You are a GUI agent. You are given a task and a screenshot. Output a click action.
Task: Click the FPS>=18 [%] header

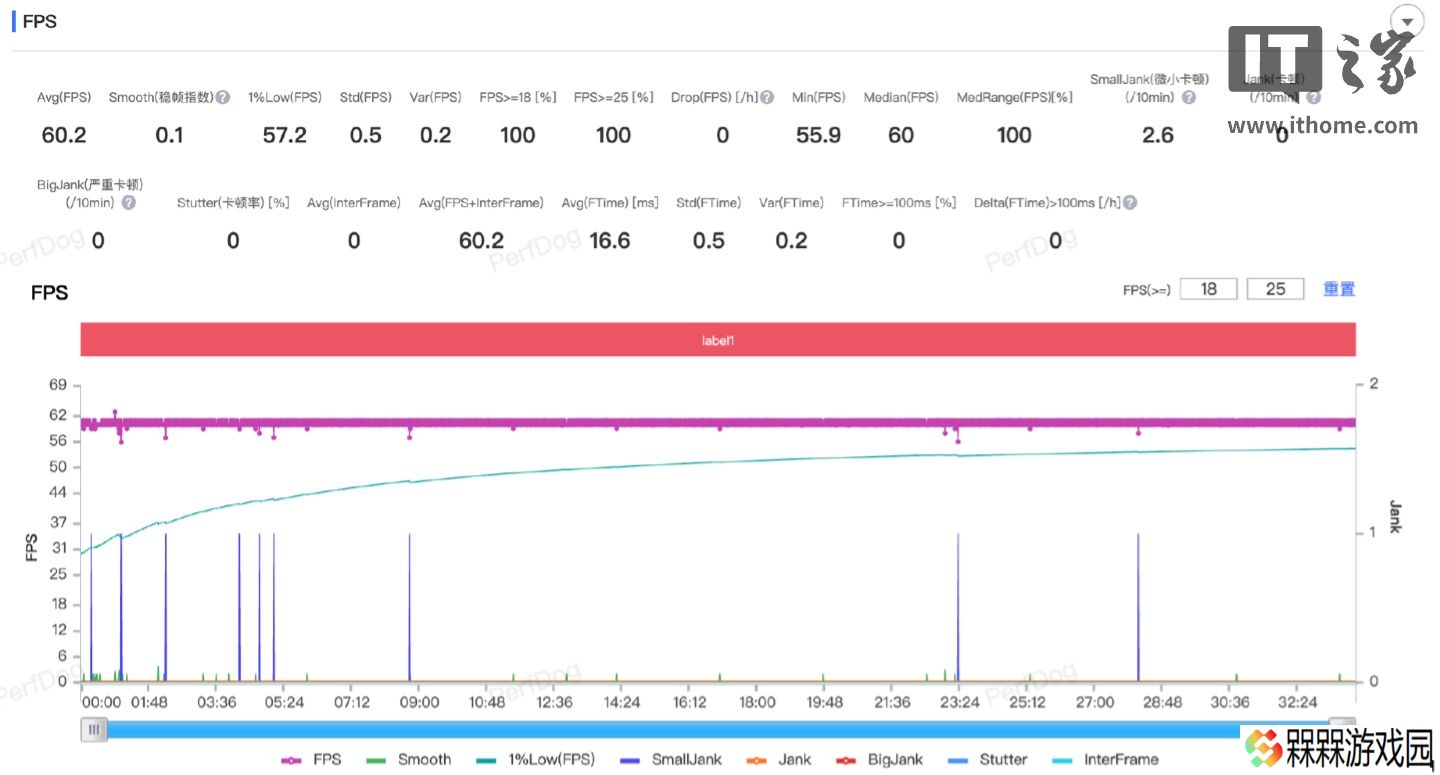click(x=517, y=98)
